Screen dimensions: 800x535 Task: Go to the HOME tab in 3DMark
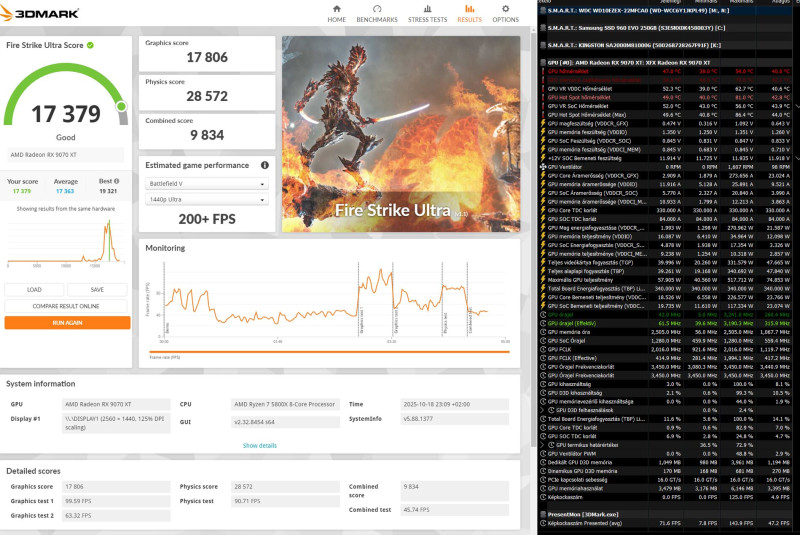tap(336, 14)
